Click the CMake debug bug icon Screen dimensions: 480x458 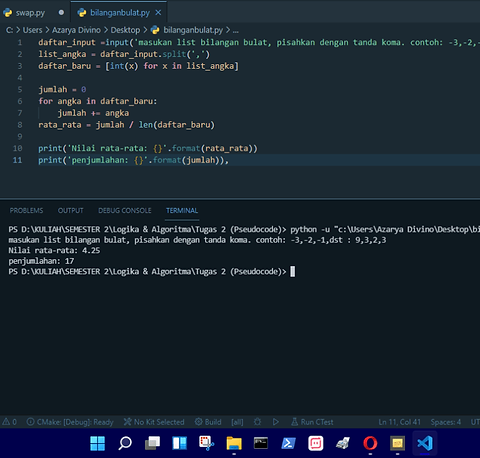257,422
